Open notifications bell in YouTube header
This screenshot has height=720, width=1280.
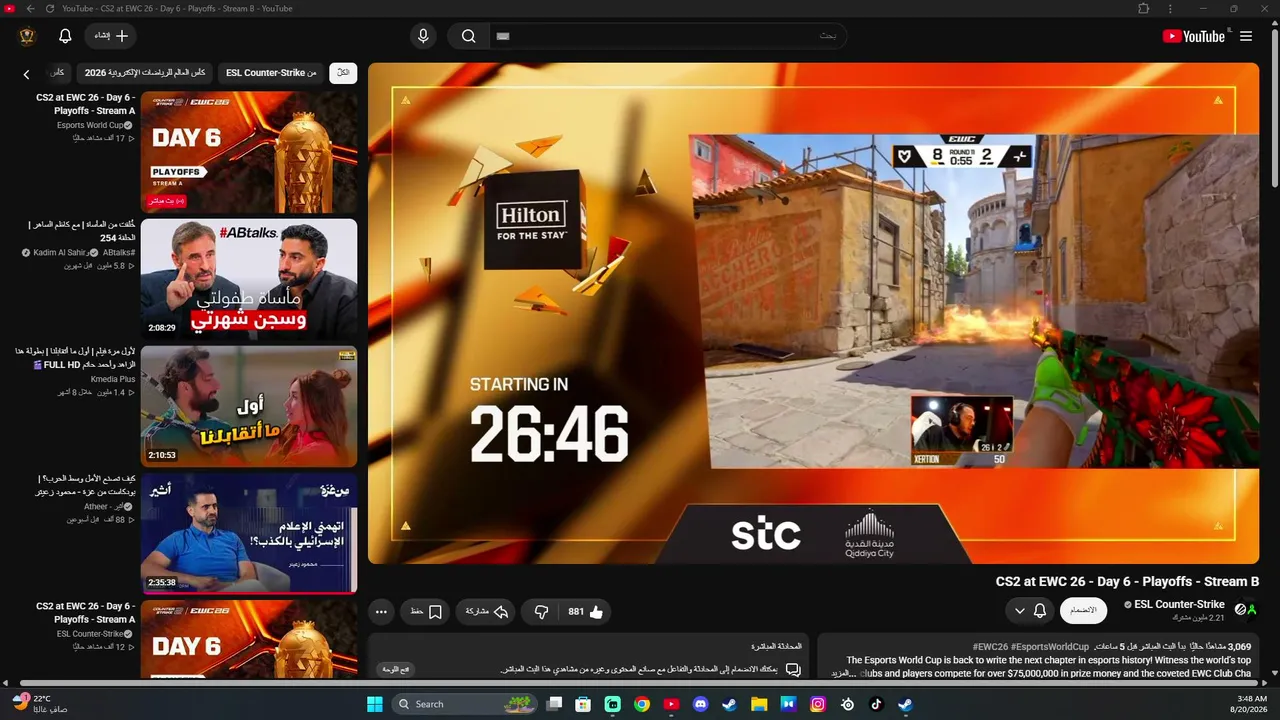click(65, 36)
